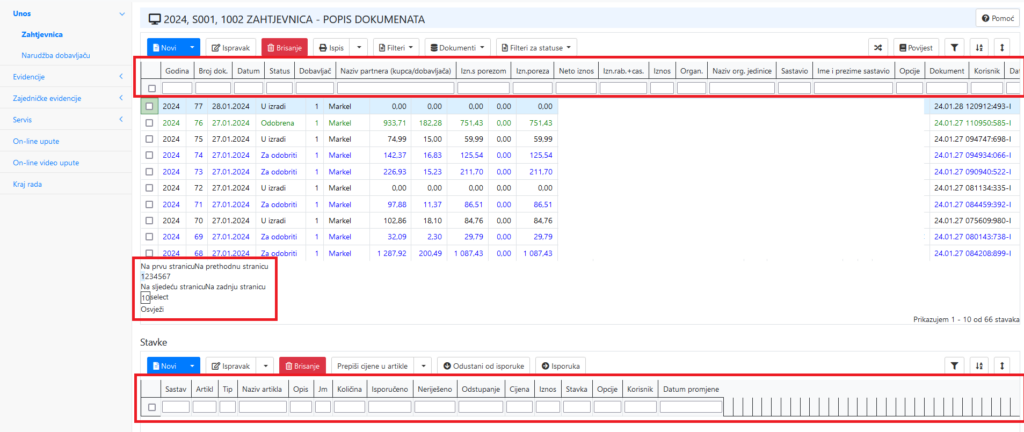
Task: Open the dropdown arrow next to Stavke Ispravak
Action: click(x=264, y=365)
